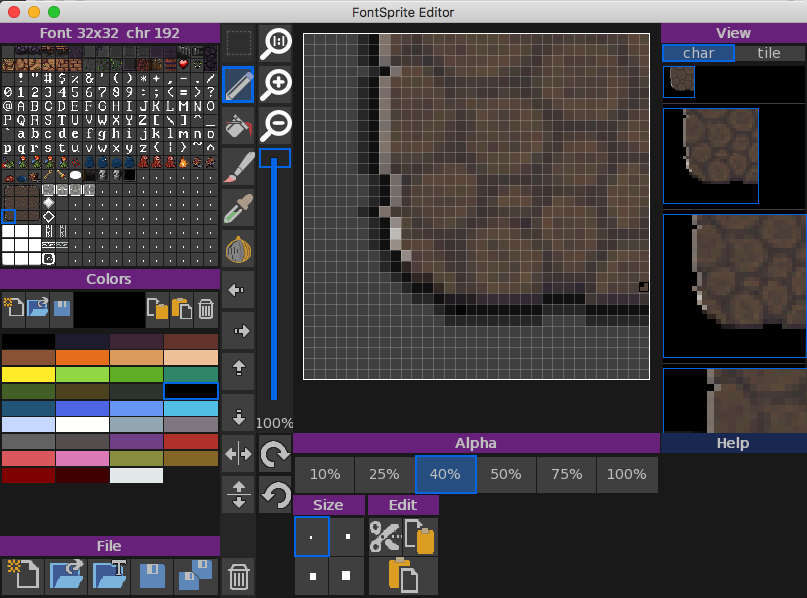Viewport: 807px width, 598px height.
Task: Rotate the sprite clockwise
Action: pos(275,454)
